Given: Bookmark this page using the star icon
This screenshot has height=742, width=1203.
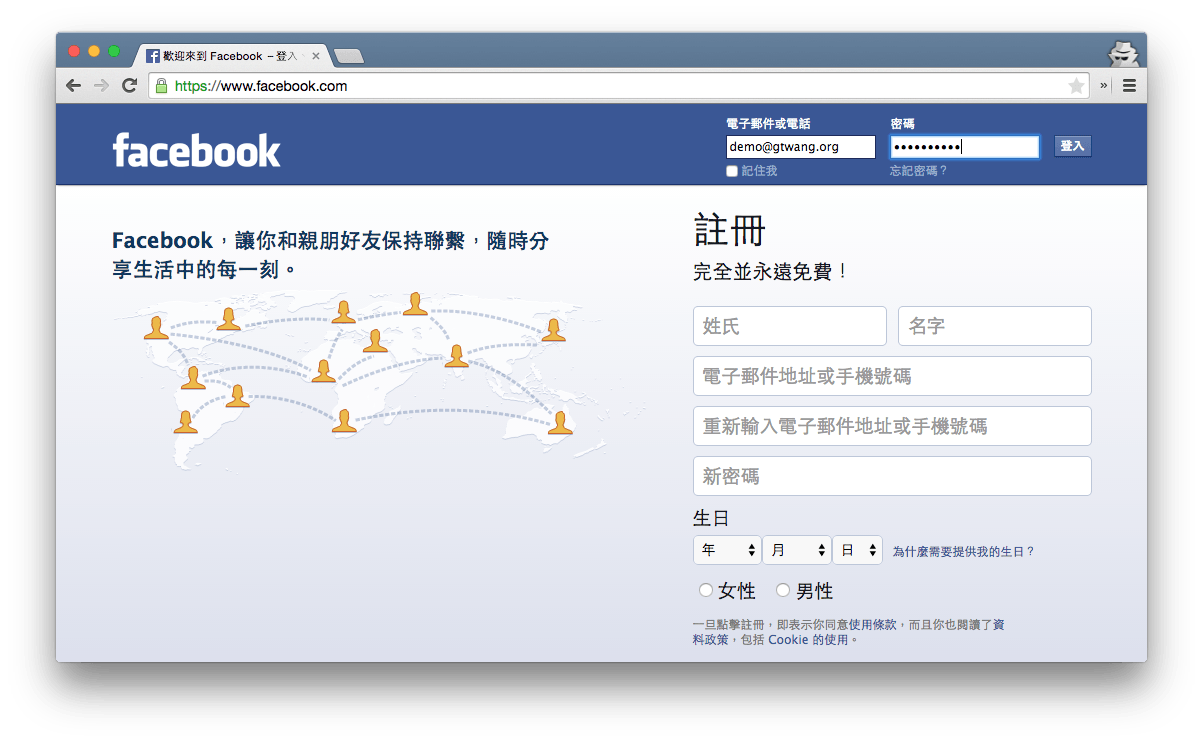Looking at the screenshot, I should 1076,85.
